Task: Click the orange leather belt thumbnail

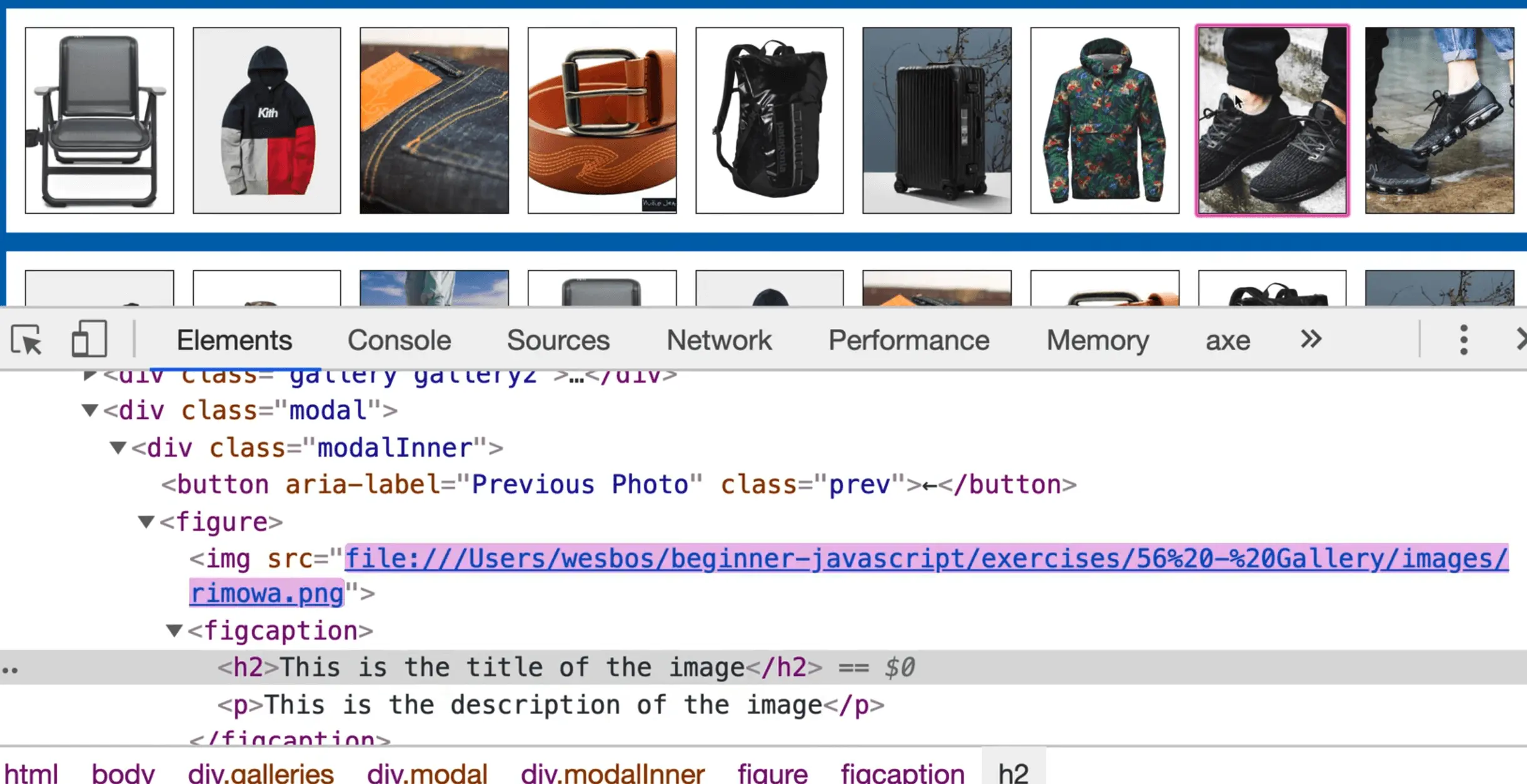Action: coord(602,120)
